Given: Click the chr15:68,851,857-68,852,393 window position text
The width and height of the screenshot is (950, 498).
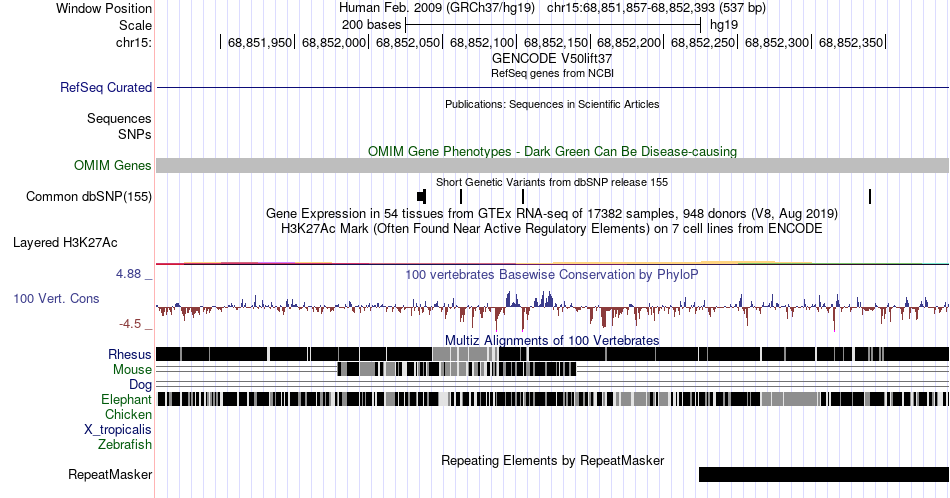Looking at the screenshot, I should (x=656, y=8).
